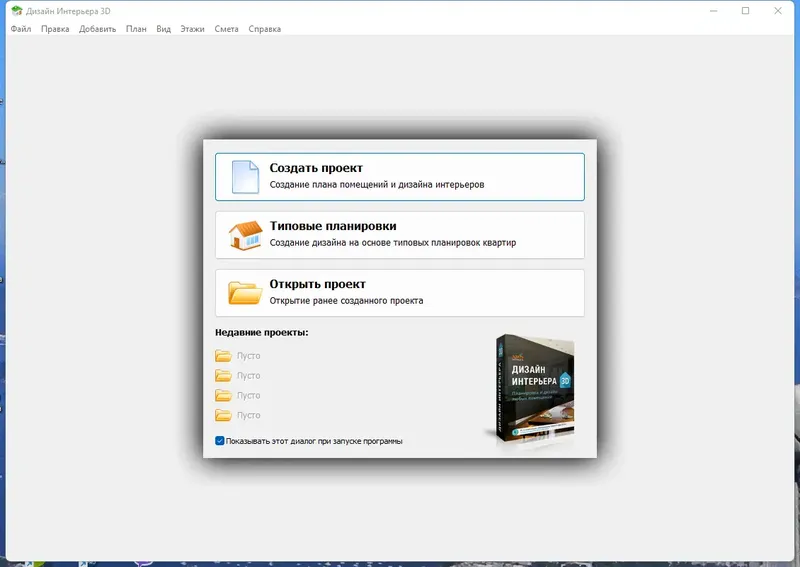Click the Открыть проект button

(399, 293)
